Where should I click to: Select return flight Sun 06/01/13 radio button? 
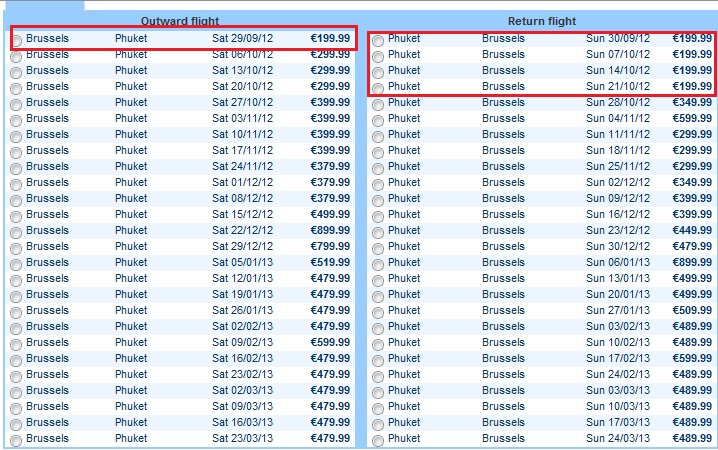[x=378, y=265]
